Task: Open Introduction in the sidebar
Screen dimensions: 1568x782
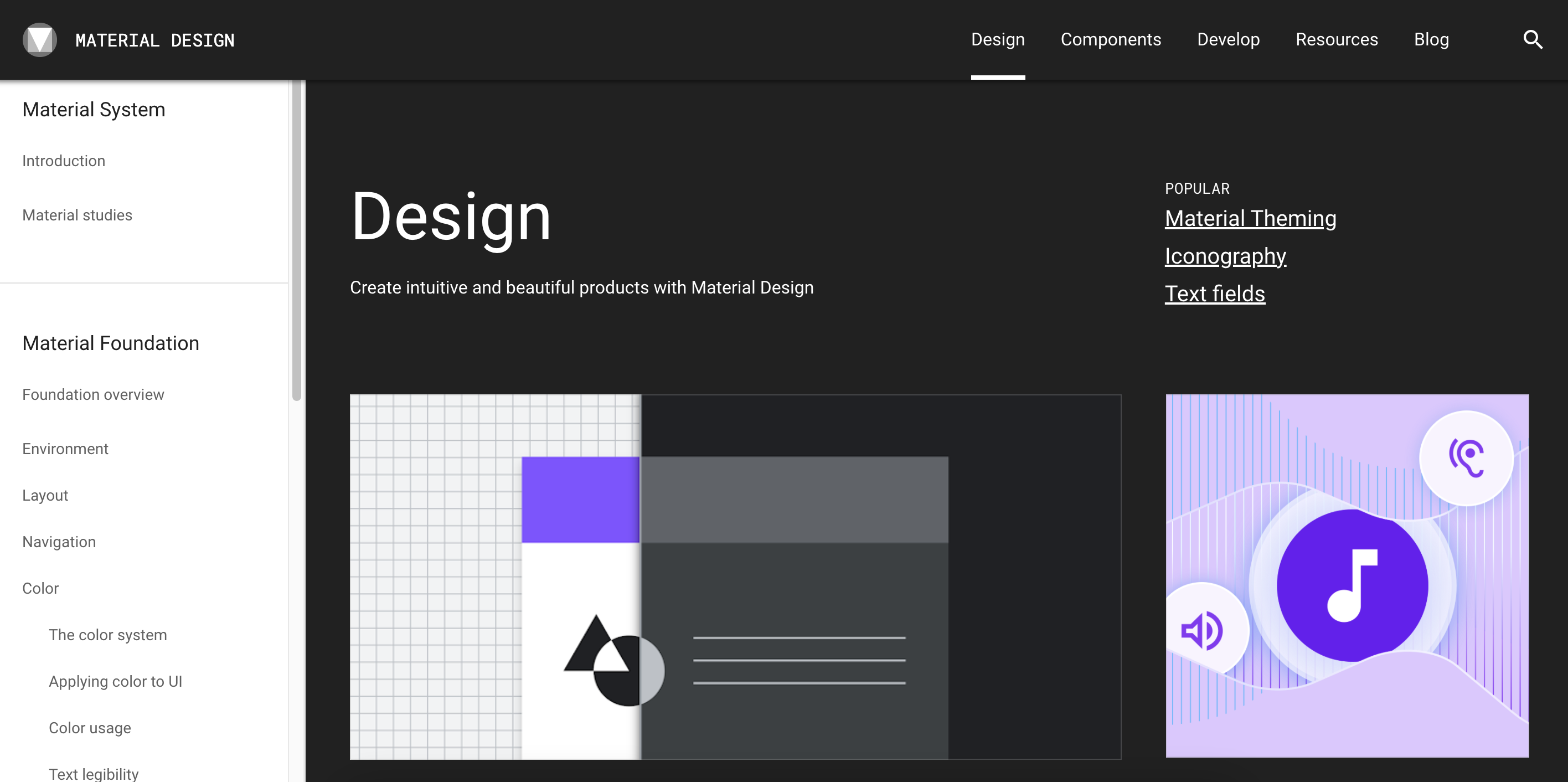Action: click(64, 161)
